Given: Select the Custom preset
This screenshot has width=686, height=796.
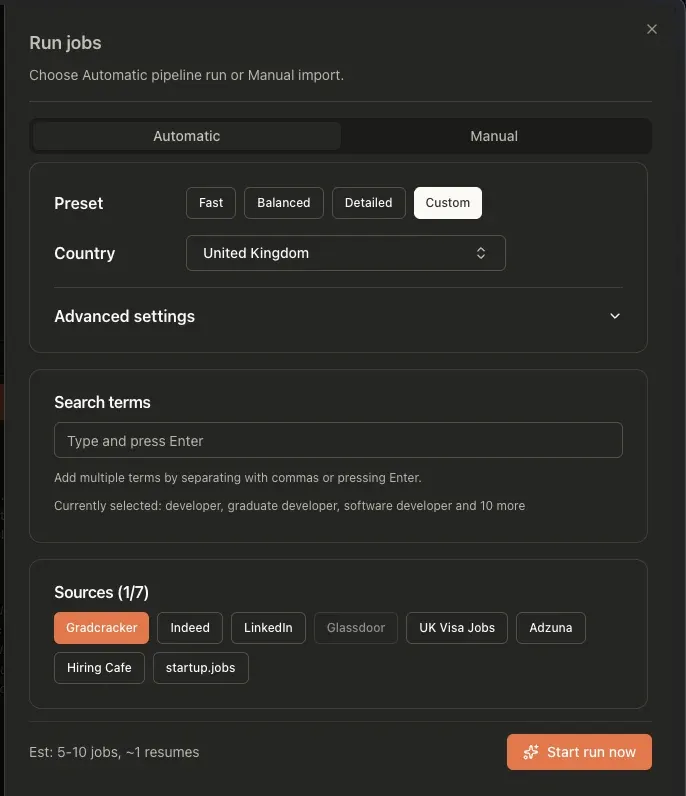Looking at the screenshot, I should tap(447, 203).
